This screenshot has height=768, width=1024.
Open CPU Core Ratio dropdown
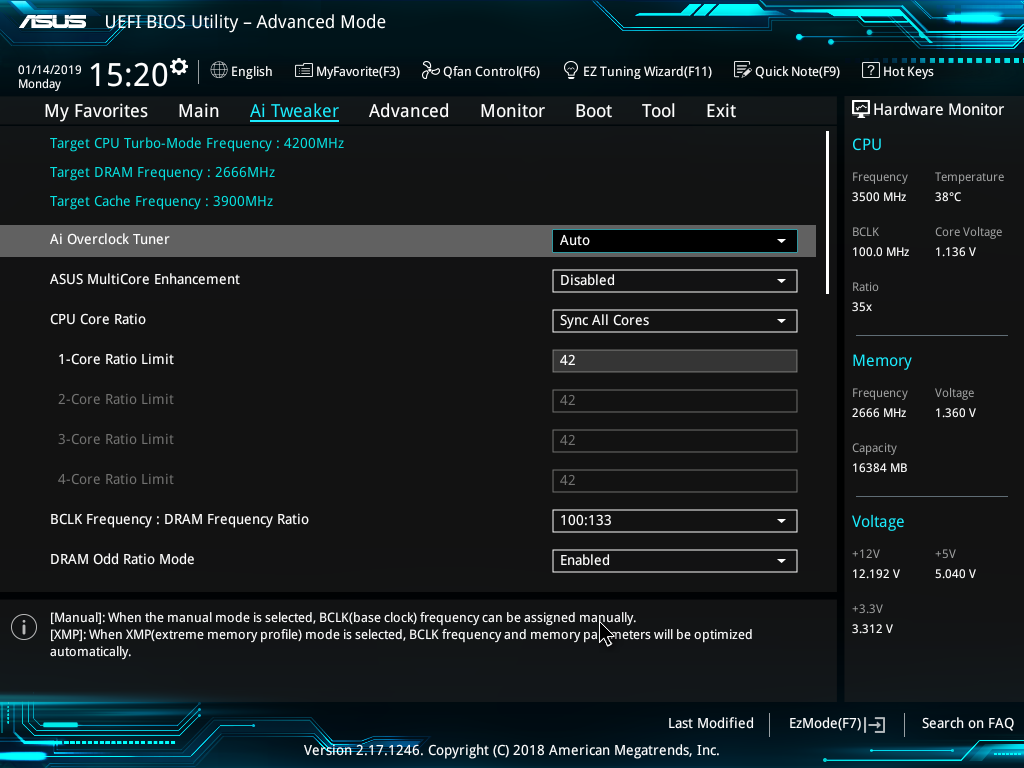coord(674,320)
